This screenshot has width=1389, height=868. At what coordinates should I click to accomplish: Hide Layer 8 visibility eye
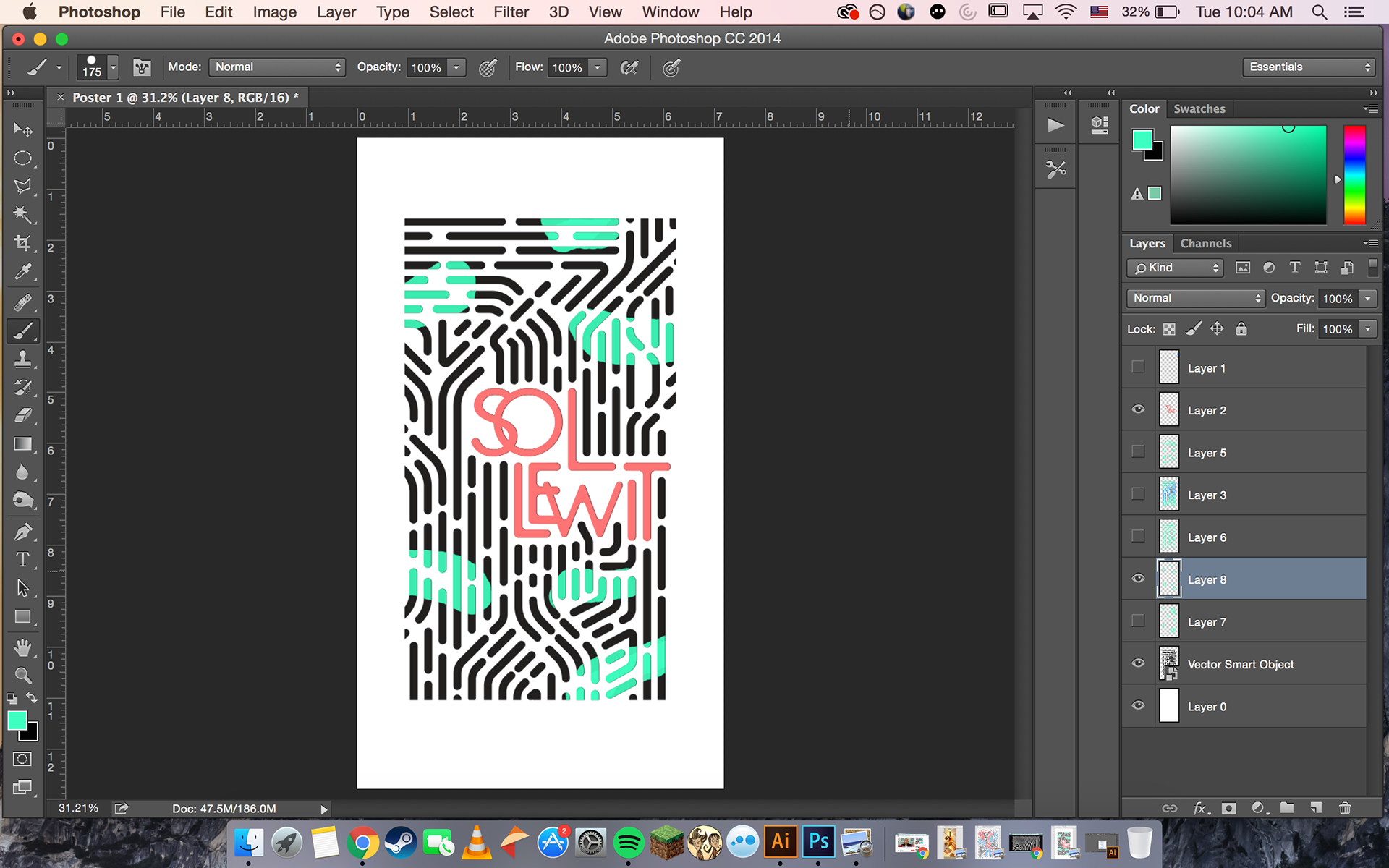pos(1138,579)
